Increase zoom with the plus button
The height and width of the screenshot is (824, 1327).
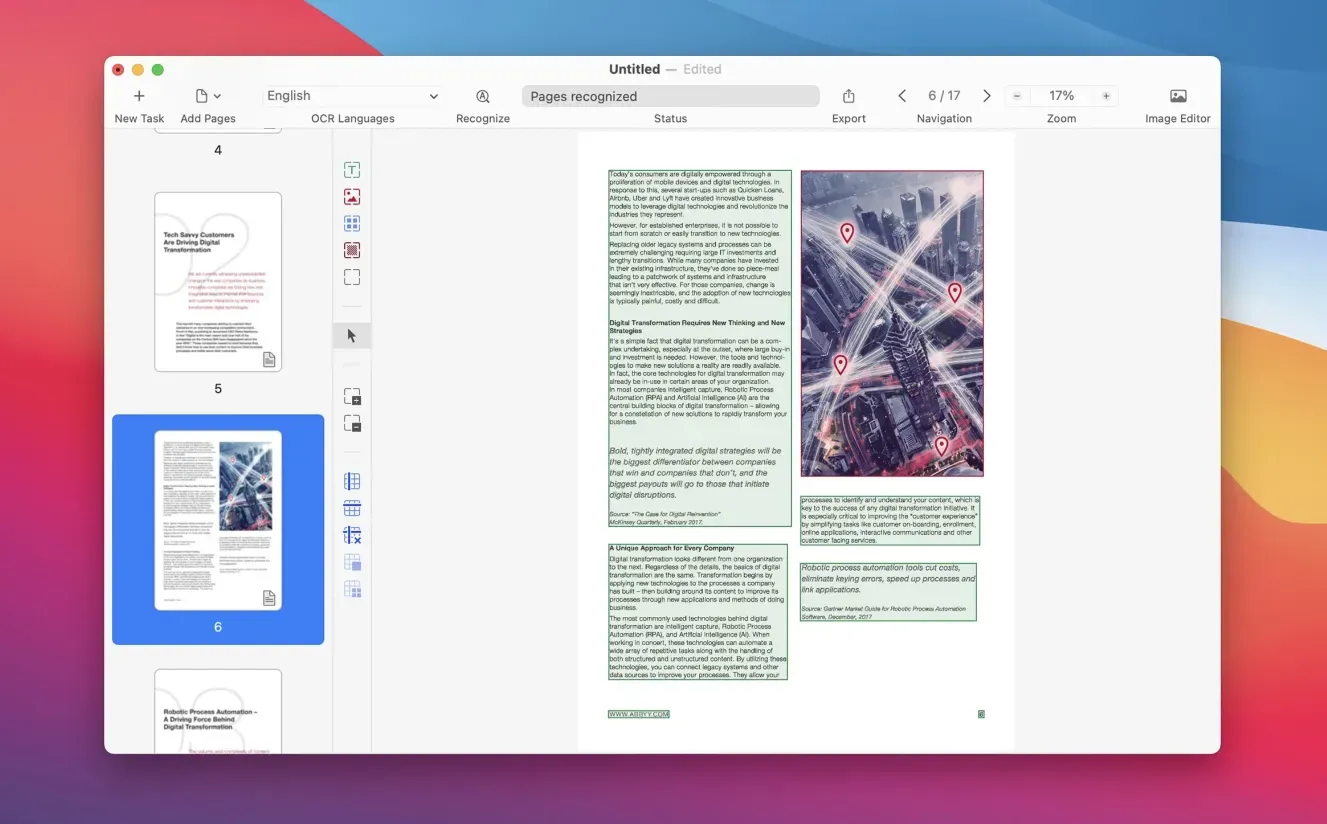click(x=1106, y=96)
